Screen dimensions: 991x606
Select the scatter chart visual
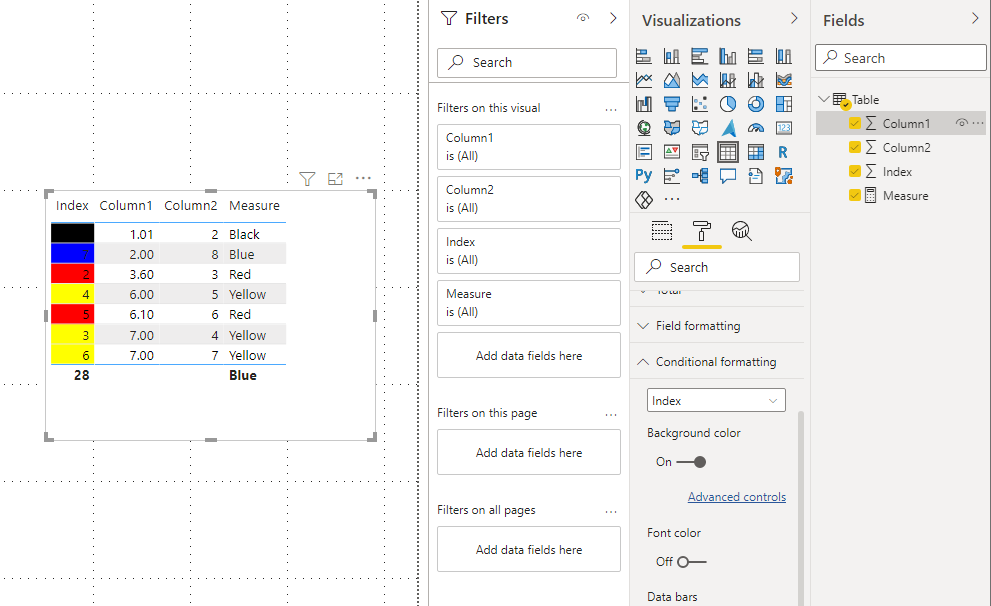700,104
